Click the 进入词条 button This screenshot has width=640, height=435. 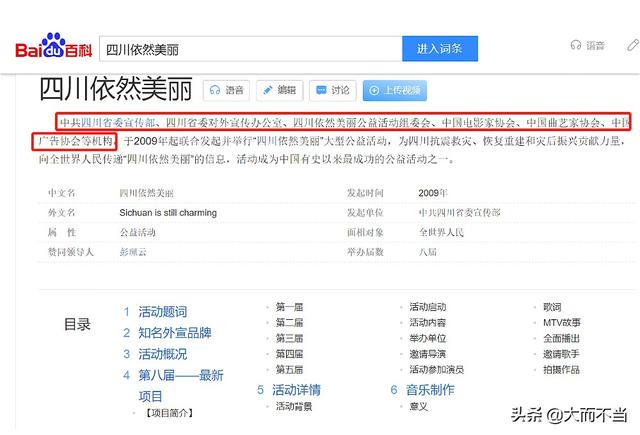[440, 49]
